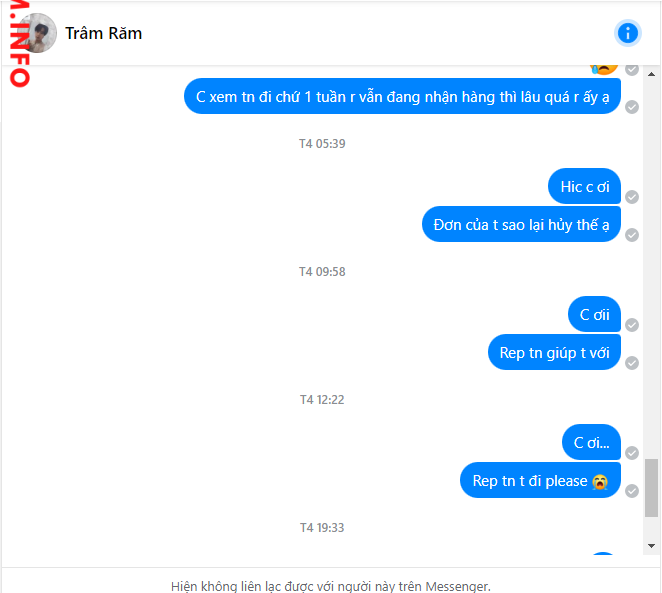Click delivered checkmark beside "Rep tn giúp t với"
The image size is (662, 593).
(632, 363)
